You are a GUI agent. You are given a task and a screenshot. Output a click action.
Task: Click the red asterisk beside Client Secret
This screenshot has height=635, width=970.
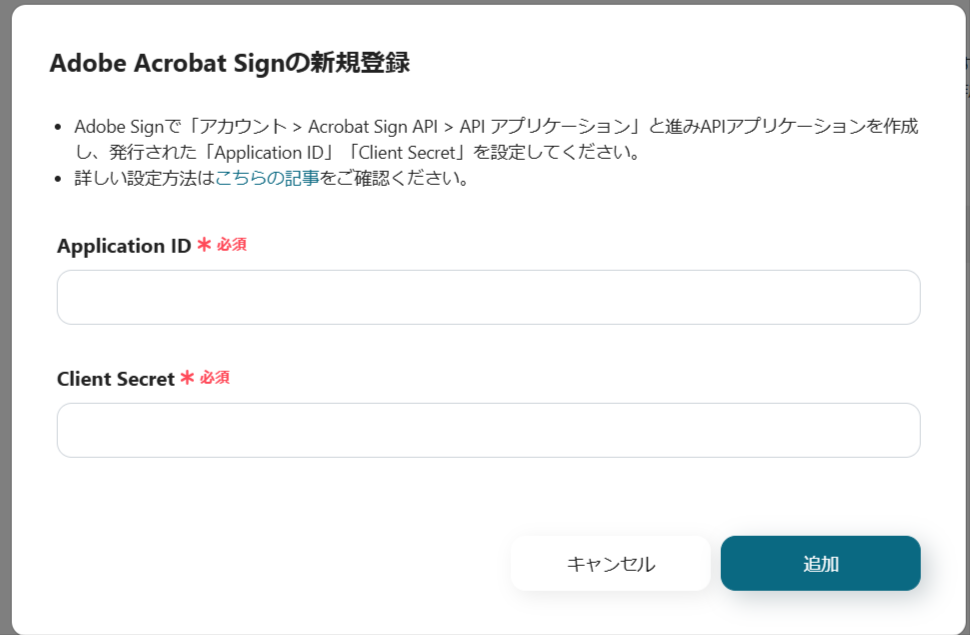187,378
